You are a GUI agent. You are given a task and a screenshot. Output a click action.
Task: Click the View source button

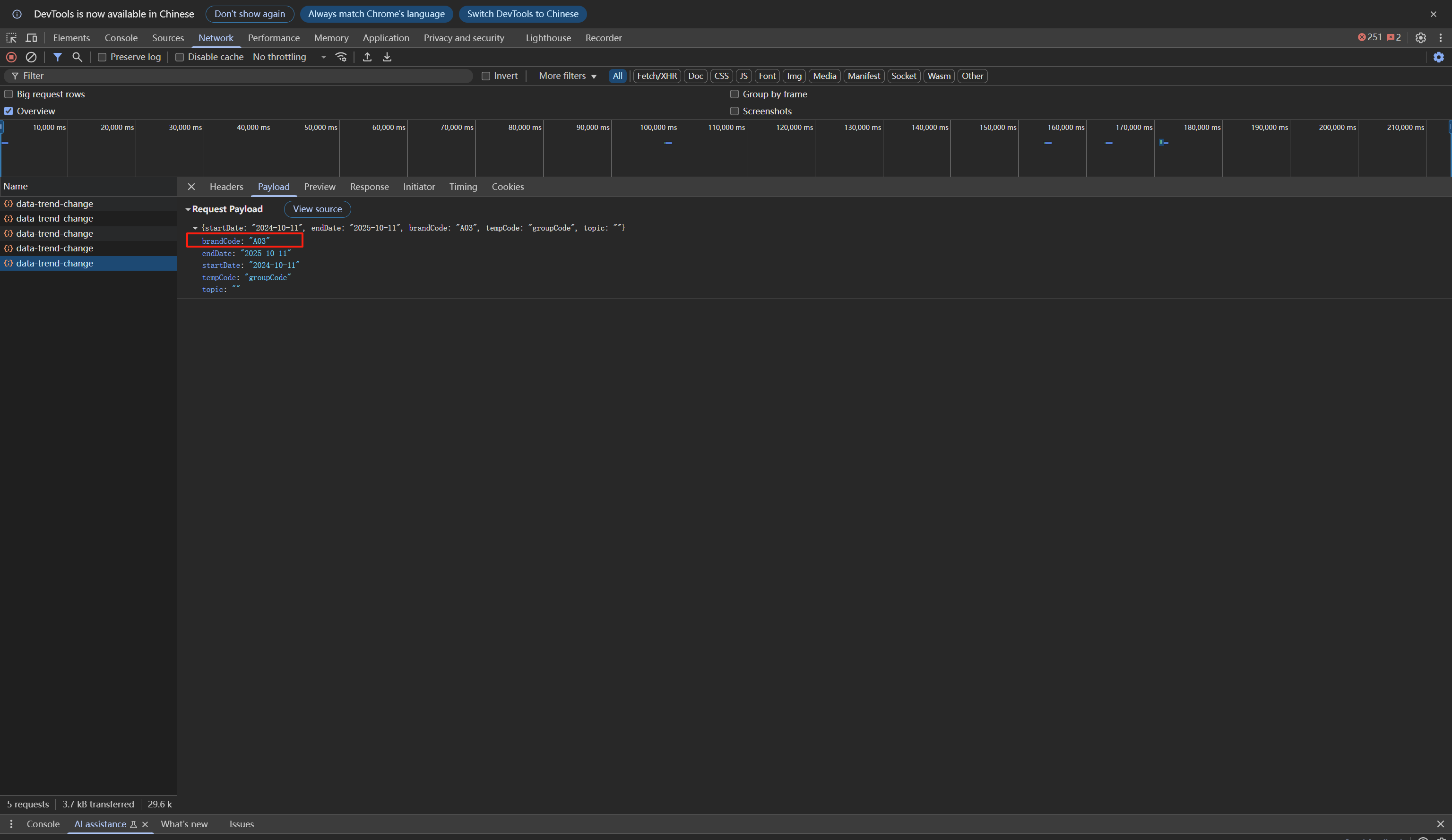point(317,209)
